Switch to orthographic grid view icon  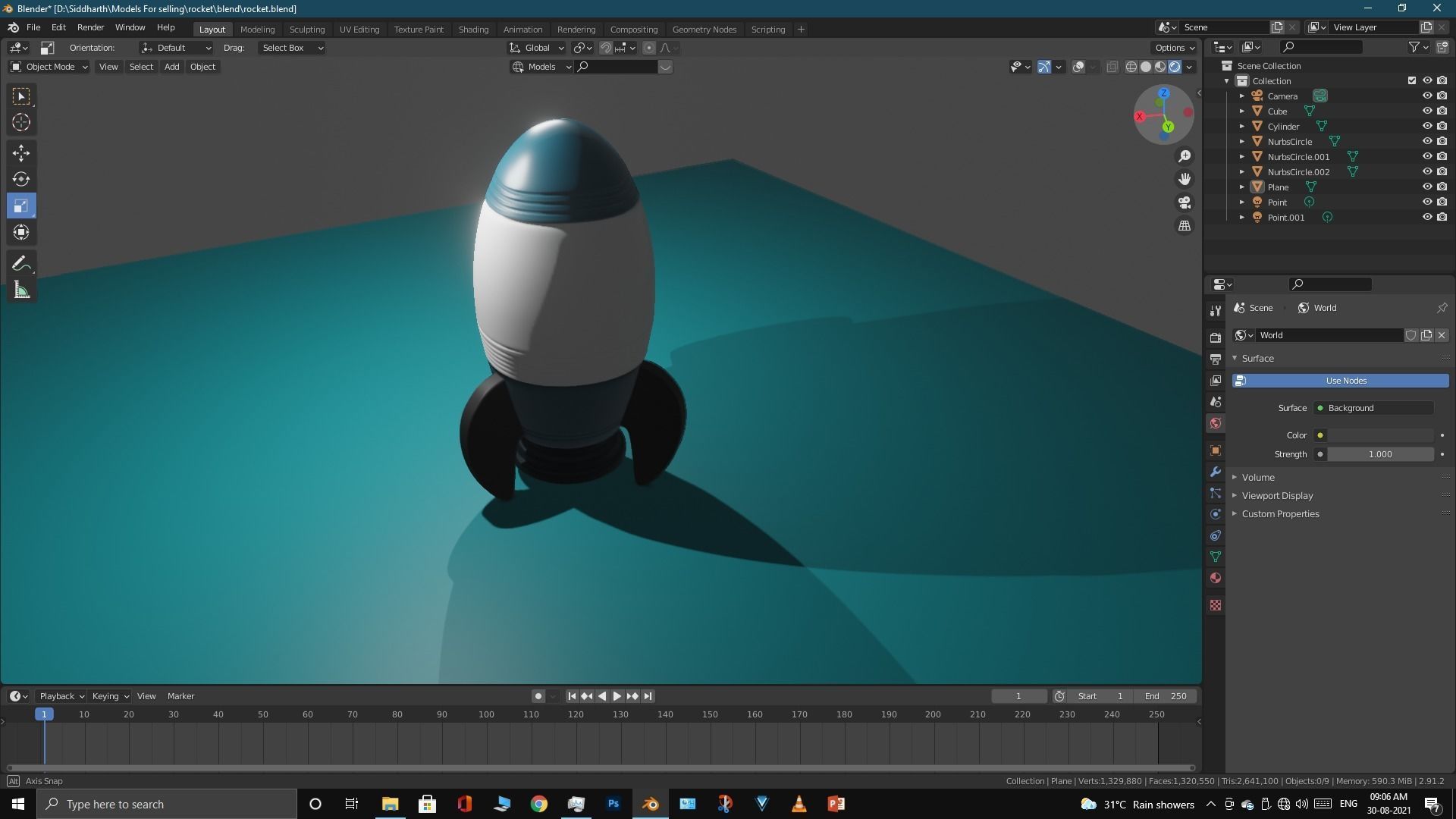pos(1184,226)
